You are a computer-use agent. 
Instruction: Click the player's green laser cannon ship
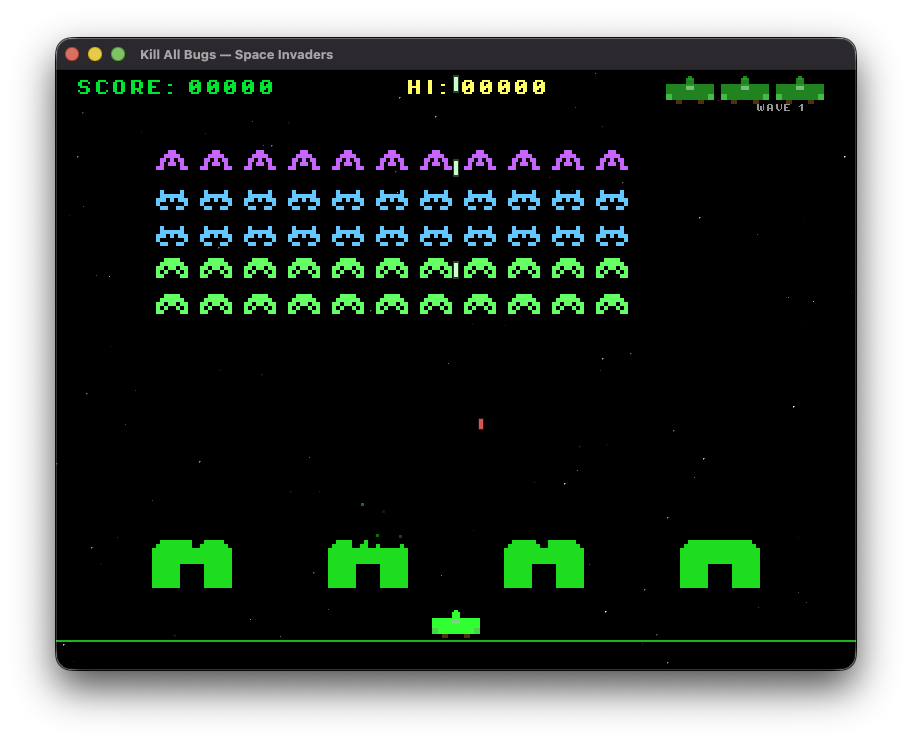click(456, 624)
